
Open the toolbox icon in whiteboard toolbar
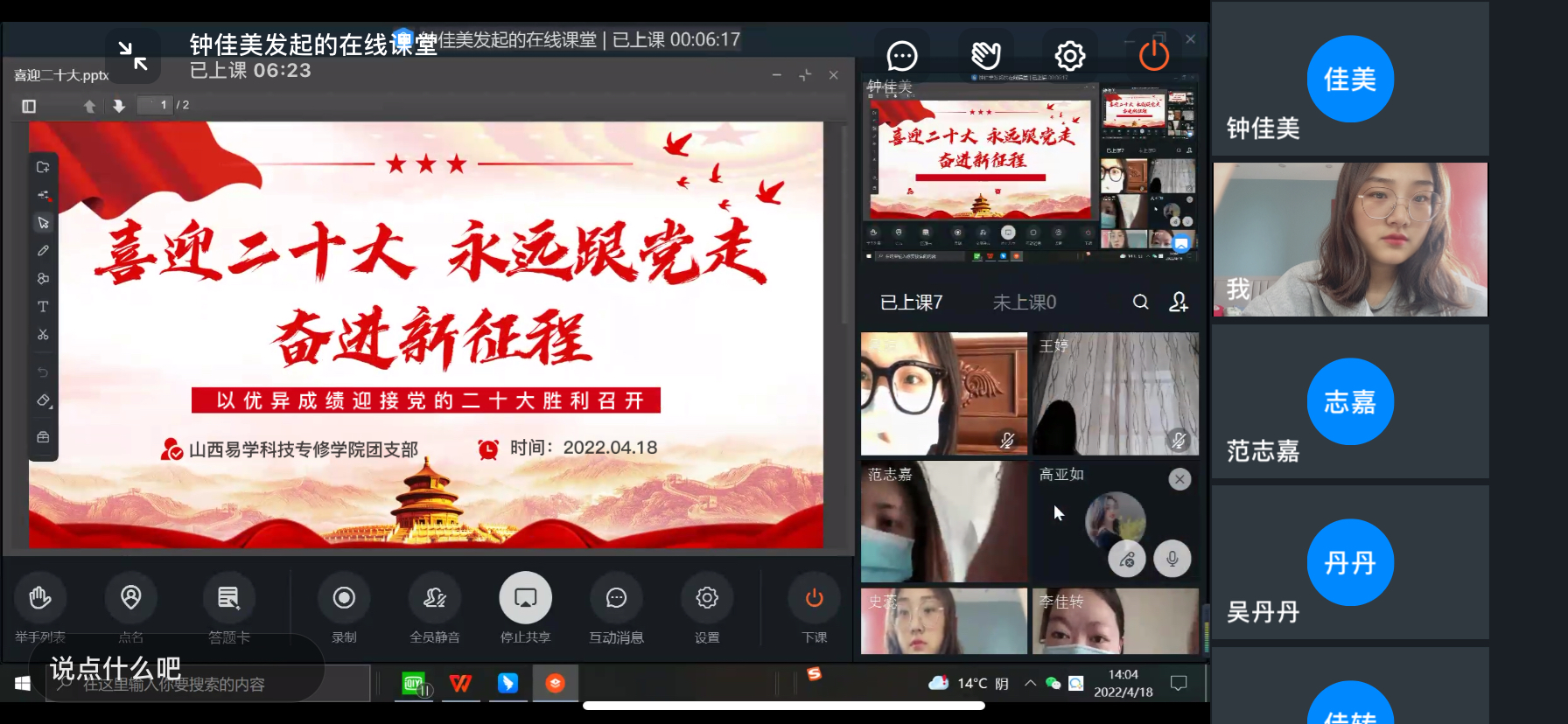(x=43, y=437)
